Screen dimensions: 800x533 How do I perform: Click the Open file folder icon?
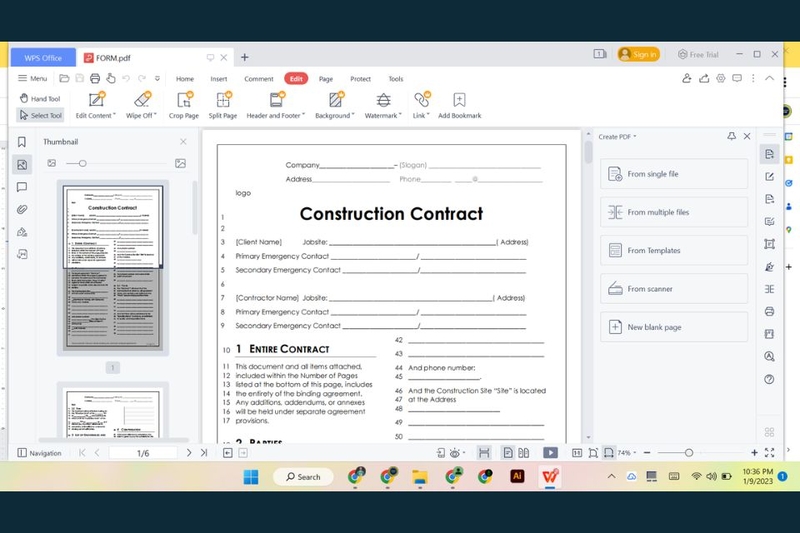point(64,78)
